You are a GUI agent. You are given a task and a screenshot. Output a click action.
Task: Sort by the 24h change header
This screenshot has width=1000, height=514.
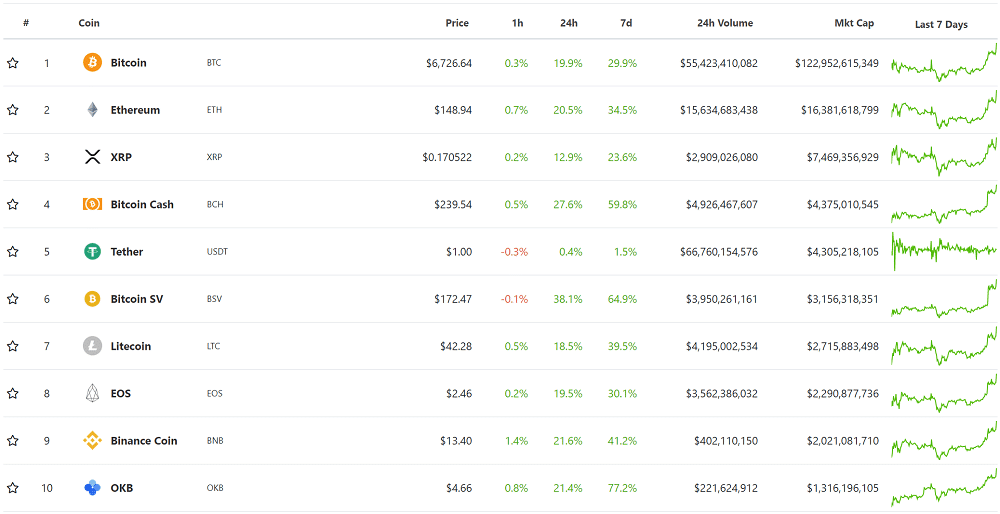(x=569, y=23)
